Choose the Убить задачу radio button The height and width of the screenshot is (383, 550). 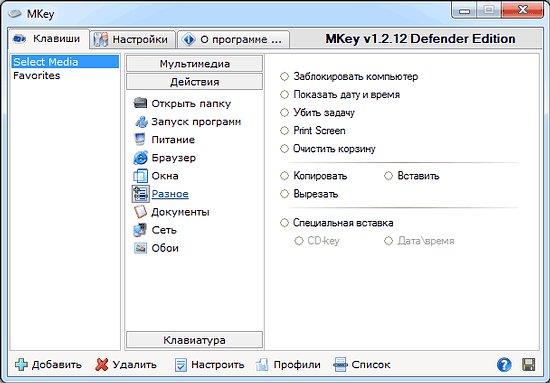284,113
